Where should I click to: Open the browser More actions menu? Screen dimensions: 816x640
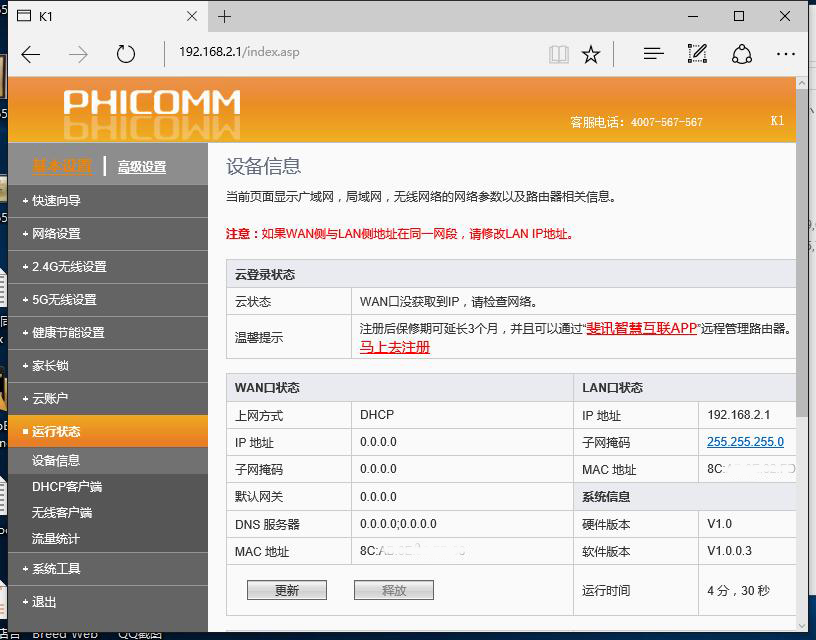click(785, 54)
